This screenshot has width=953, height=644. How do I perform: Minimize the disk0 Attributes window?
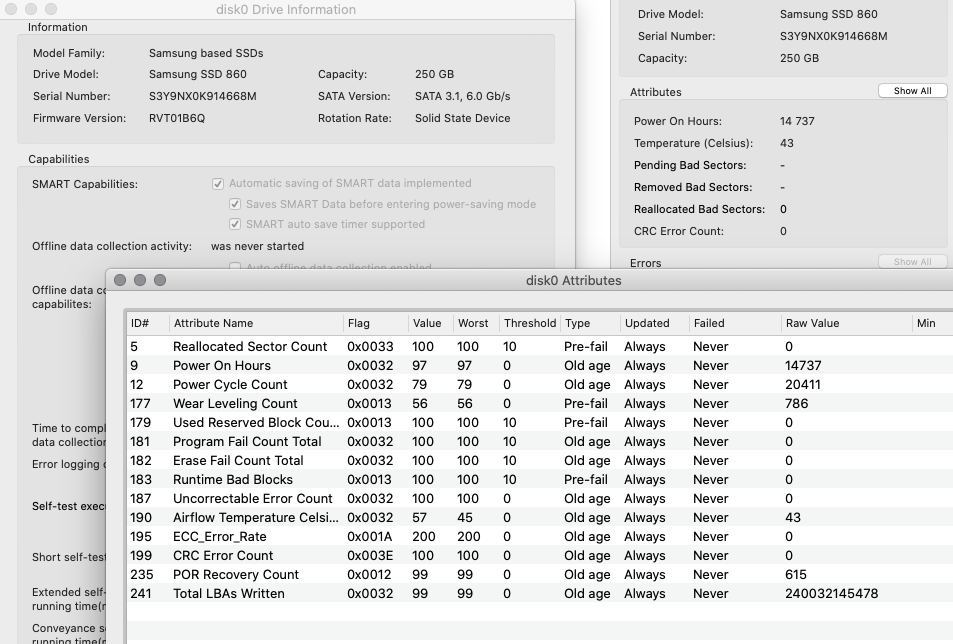point(140,280)
